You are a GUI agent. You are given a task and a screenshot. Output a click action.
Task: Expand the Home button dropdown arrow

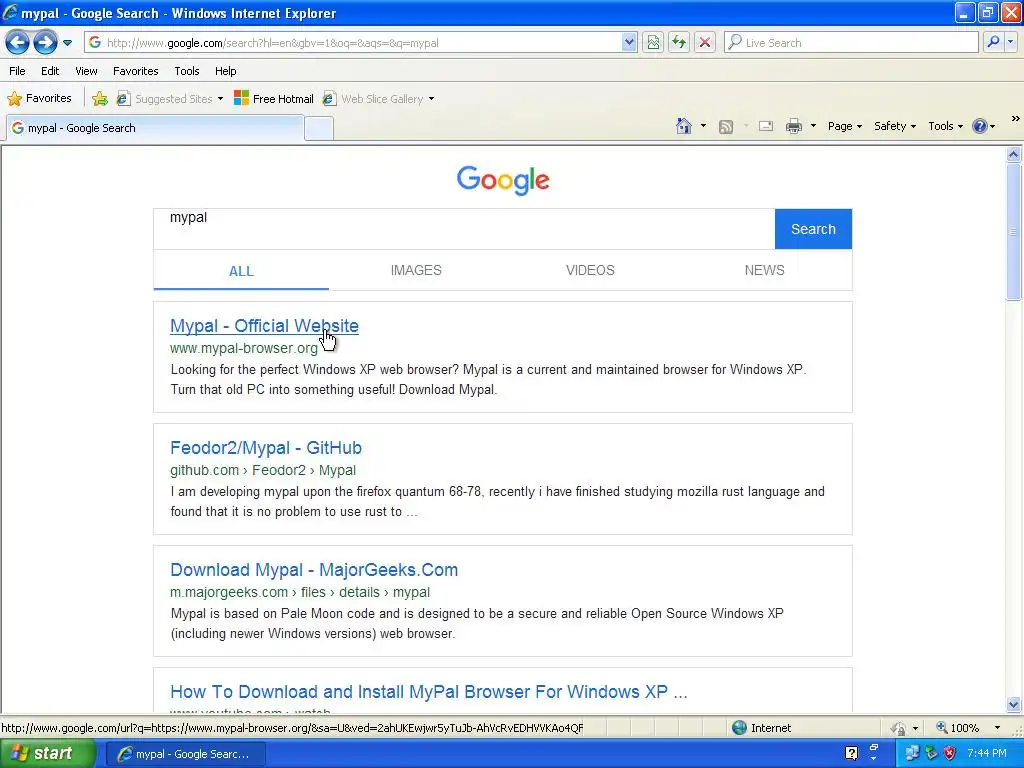(703, 126)
